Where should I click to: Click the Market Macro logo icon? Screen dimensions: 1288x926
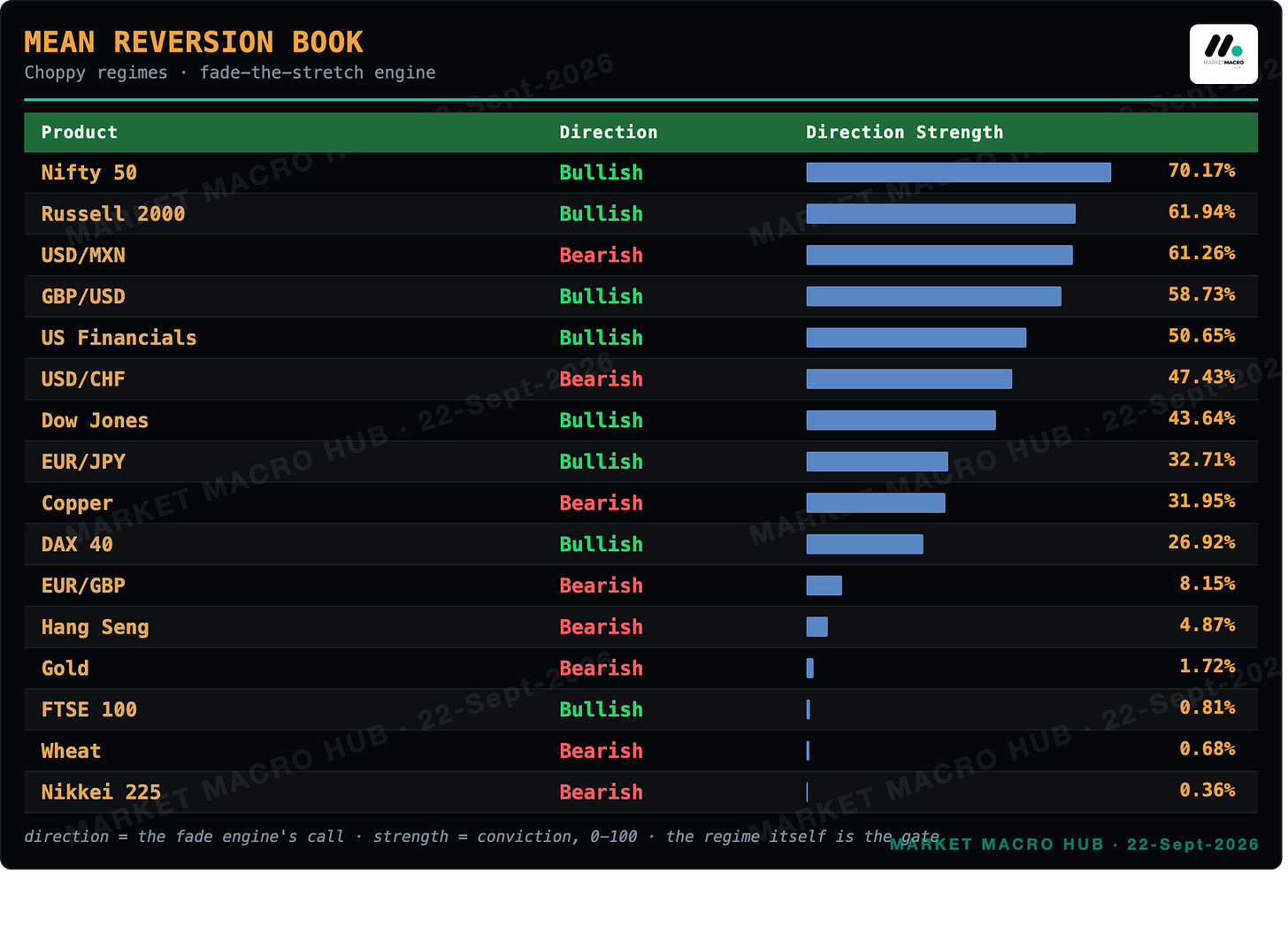(x=1223, y=54)
